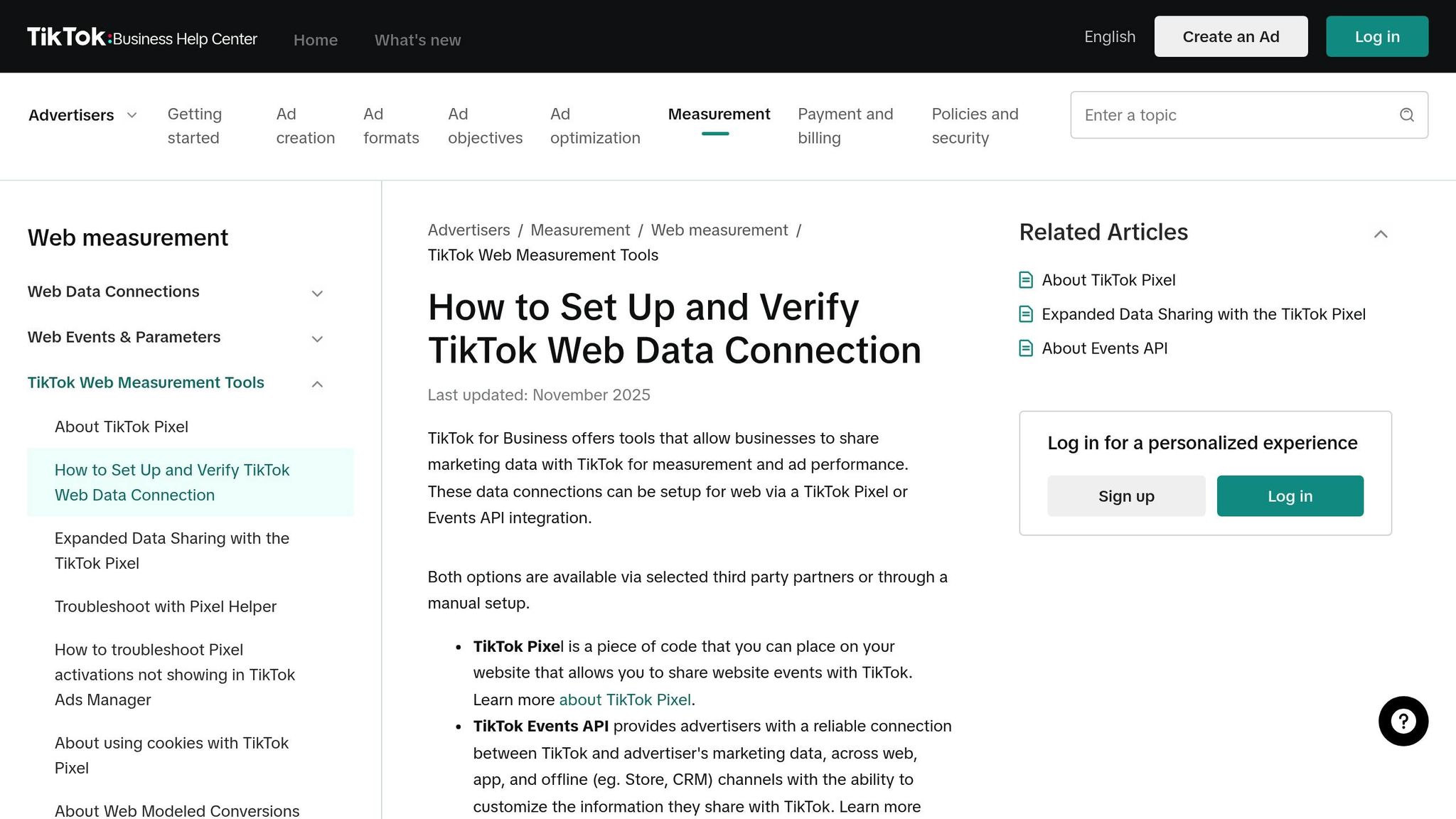Open Troubleshoot with Pixel Helper article

tap(165, 606)
